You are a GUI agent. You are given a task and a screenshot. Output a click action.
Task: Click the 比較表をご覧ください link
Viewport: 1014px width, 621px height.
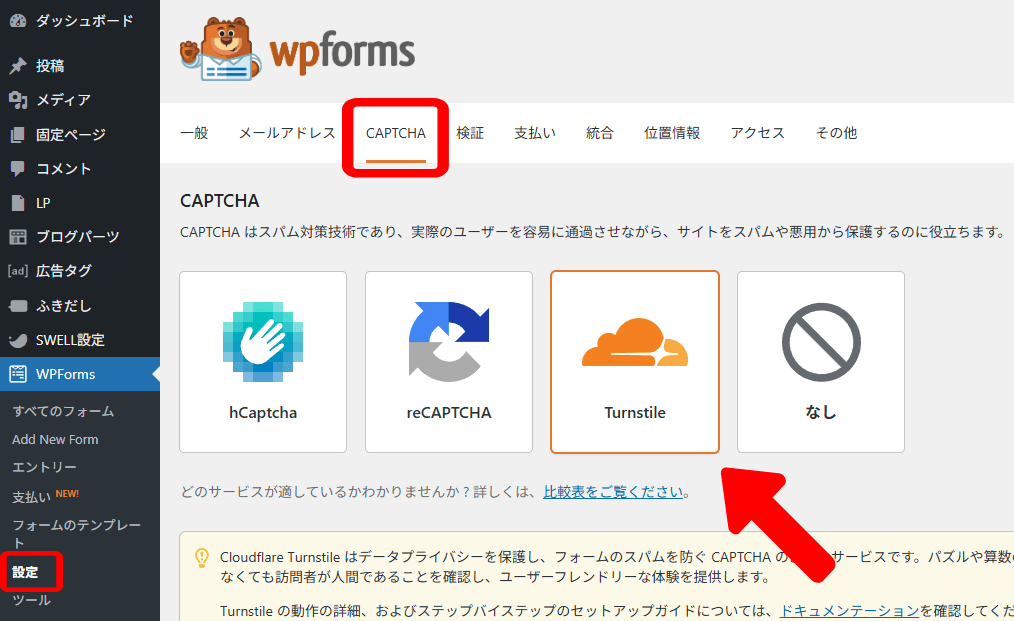(x=615, y=492)
